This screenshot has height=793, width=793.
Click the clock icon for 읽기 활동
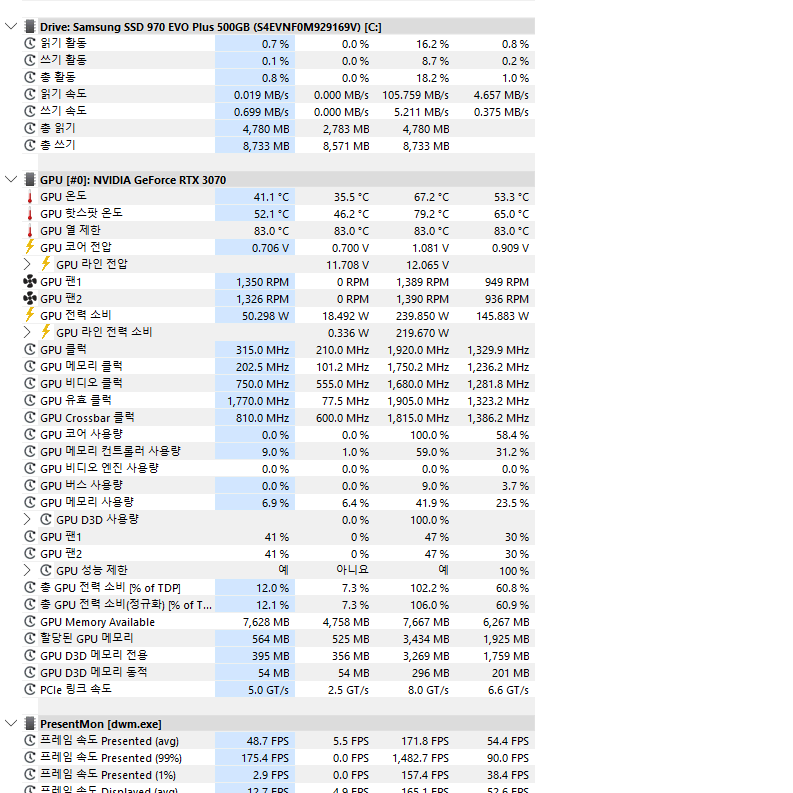[30, 43]
